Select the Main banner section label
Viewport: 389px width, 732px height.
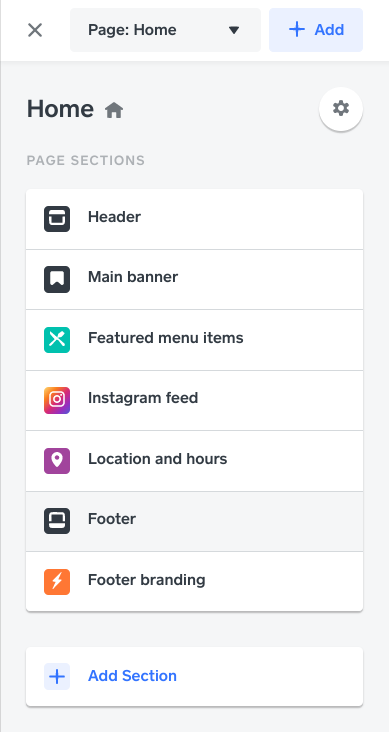[x=133, y=277]
